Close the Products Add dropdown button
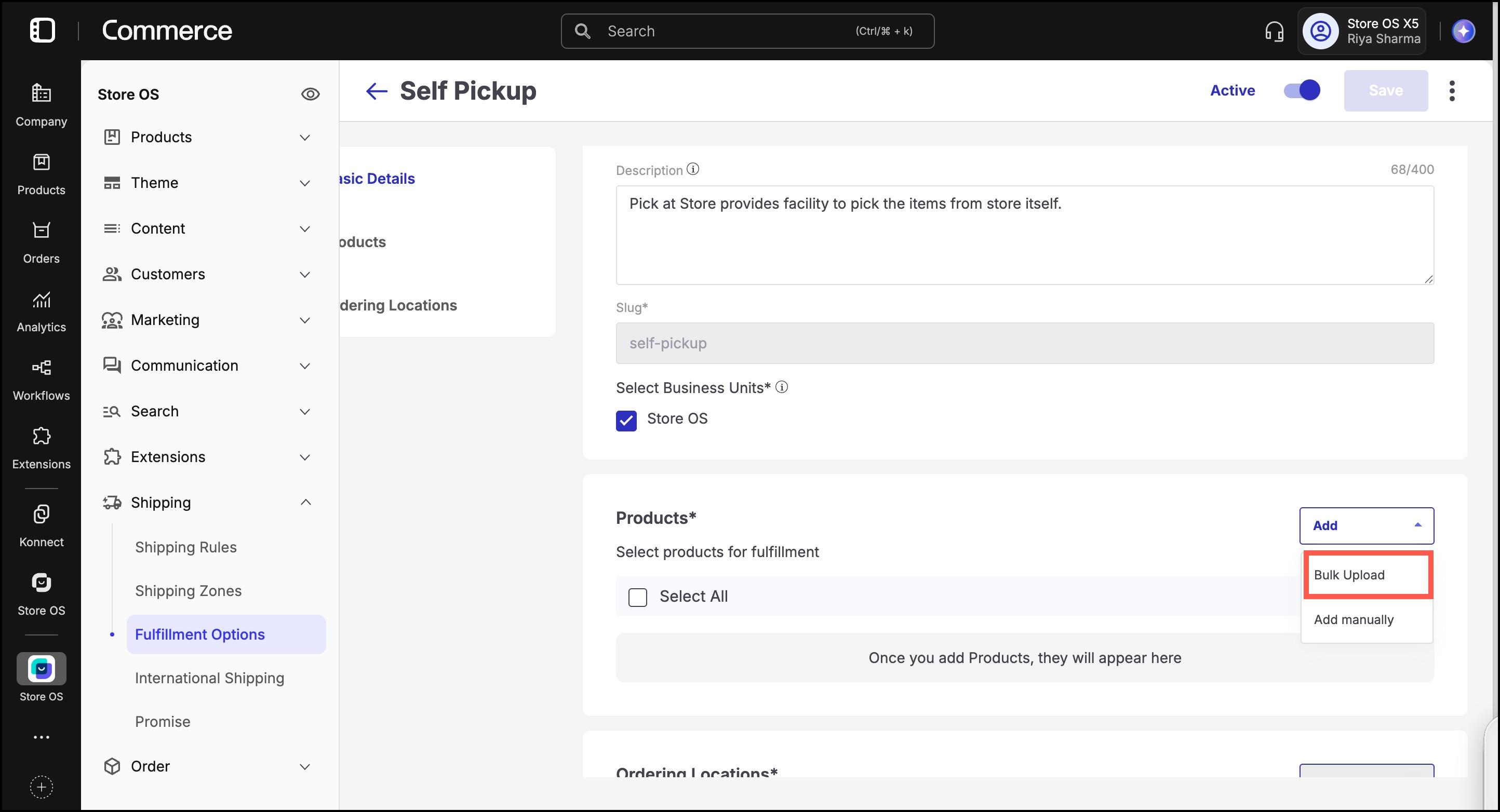Image resolution: width=1500 pixels, height=812 pixels. tap(1366, 525)
